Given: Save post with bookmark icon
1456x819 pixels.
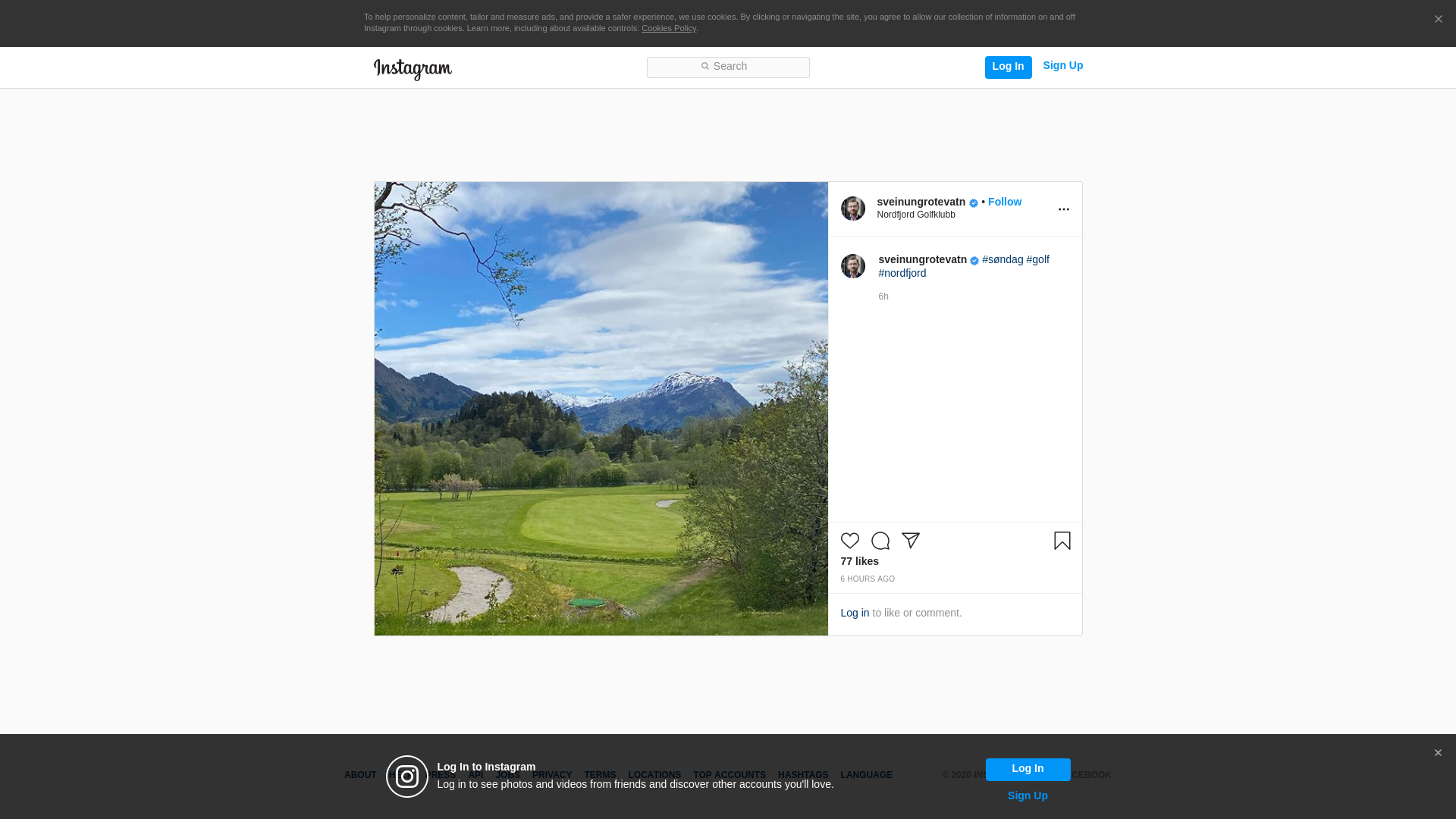Looking at the screenshot, I should tap(1062, 541).
